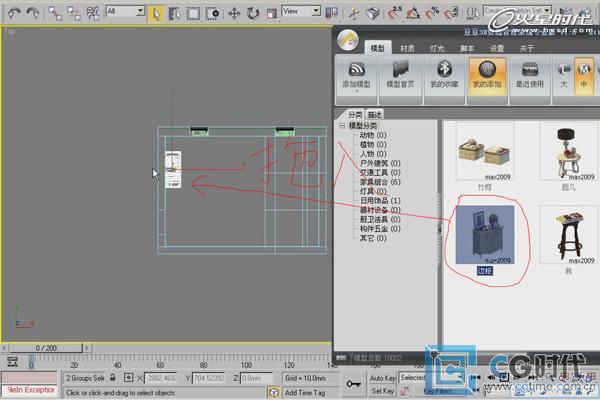
Task: Switch to the 灯光 tab
Action: pos(437,48)
